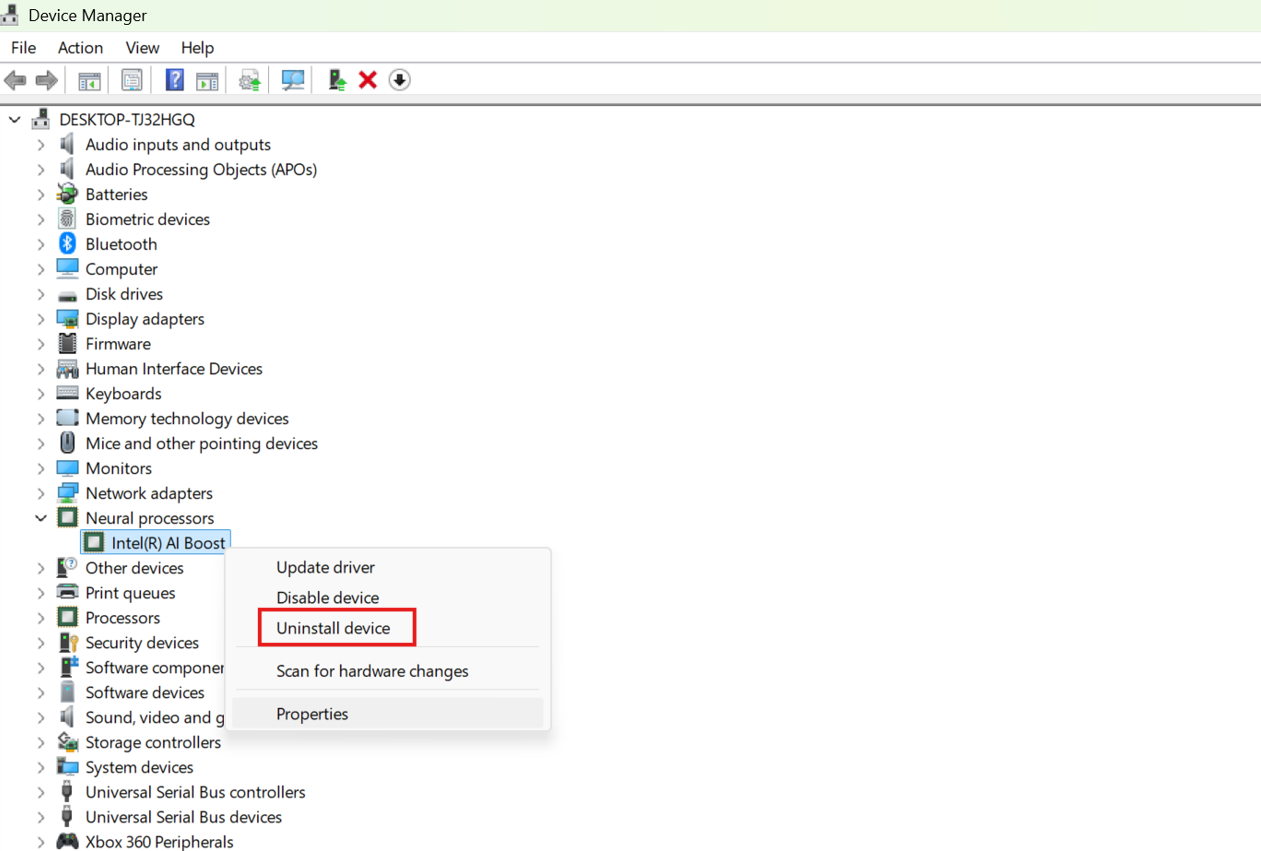Click the Properties toolbar icon

point(131,80)
